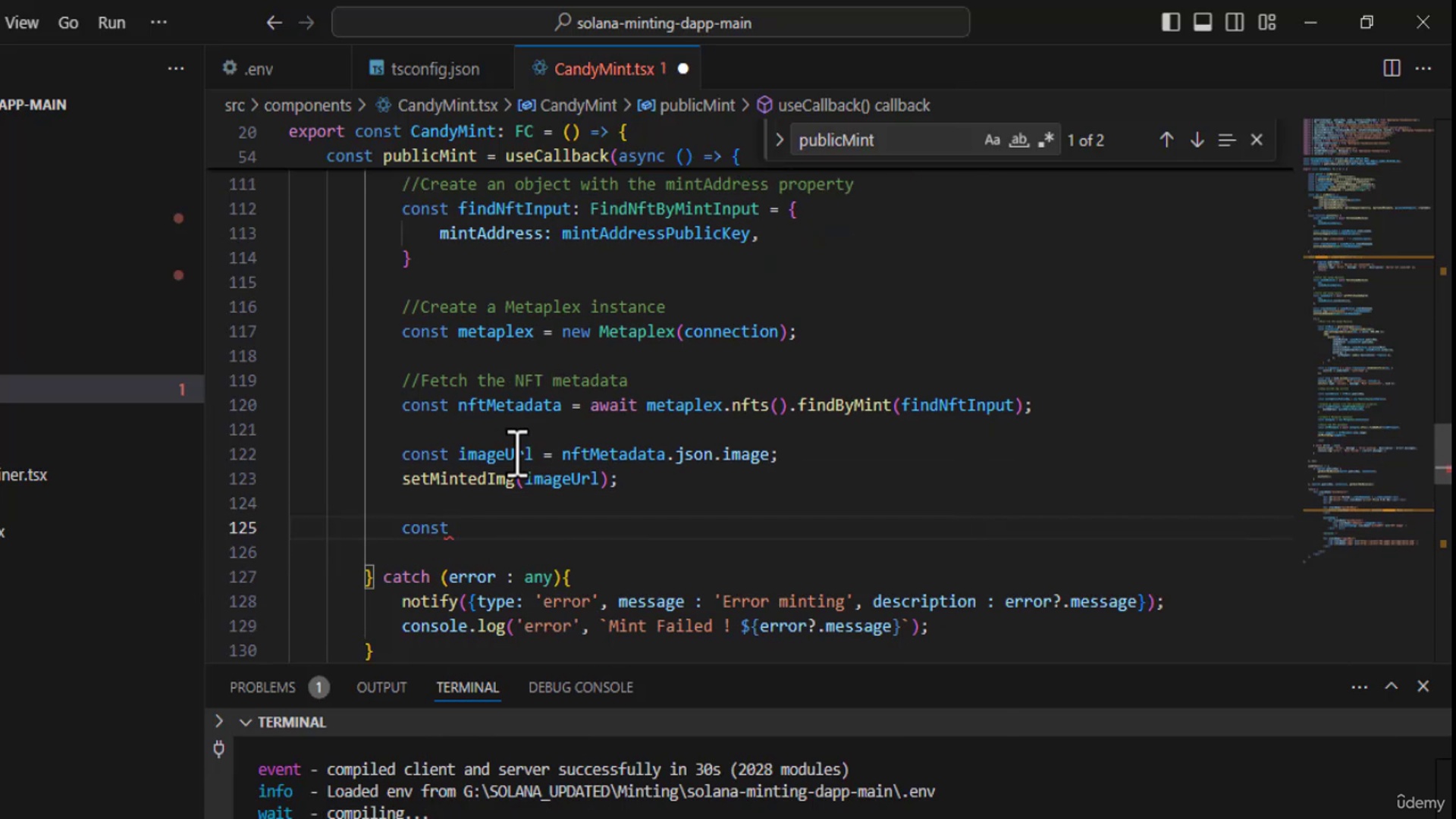Navigate back with the left arrow
Image resolution: width=1456 pixels, height=819 pixels.
pos(274,23)
